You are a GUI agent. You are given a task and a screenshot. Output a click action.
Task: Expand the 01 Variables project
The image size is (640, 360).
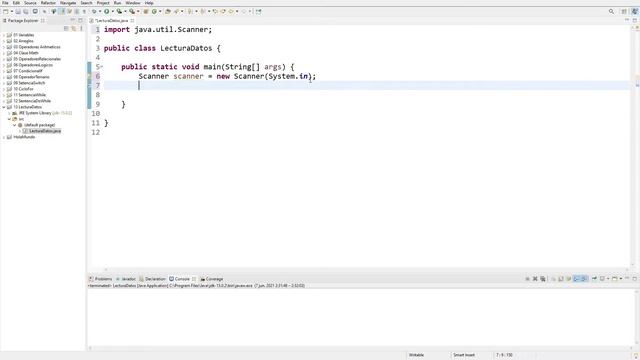(4, 35)
